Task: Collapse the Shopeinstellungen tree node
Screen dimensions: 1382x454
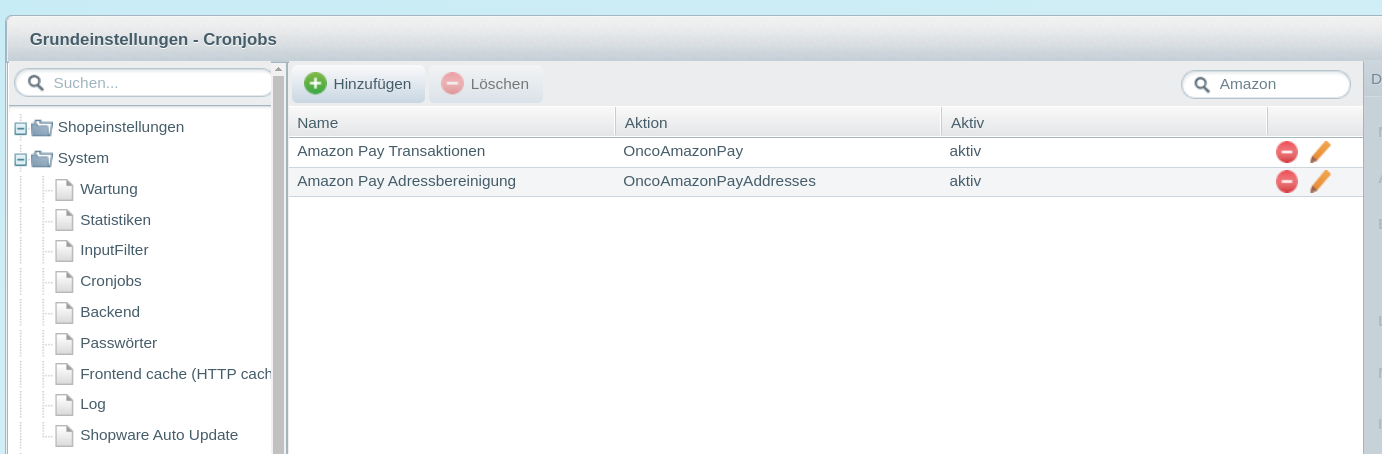Action: (20, 128)
